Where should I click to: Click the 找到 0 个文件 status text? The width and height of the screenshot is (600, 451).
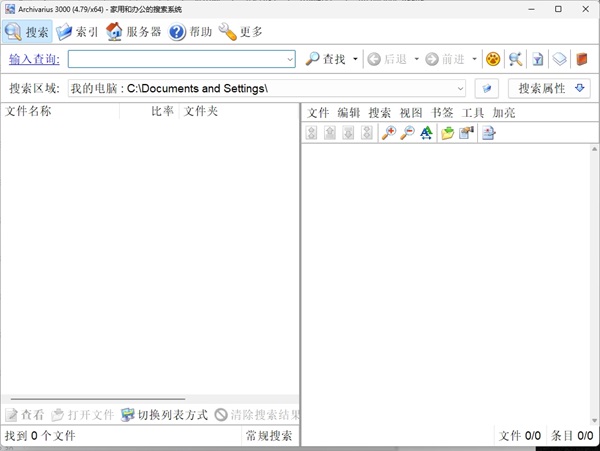40,436
